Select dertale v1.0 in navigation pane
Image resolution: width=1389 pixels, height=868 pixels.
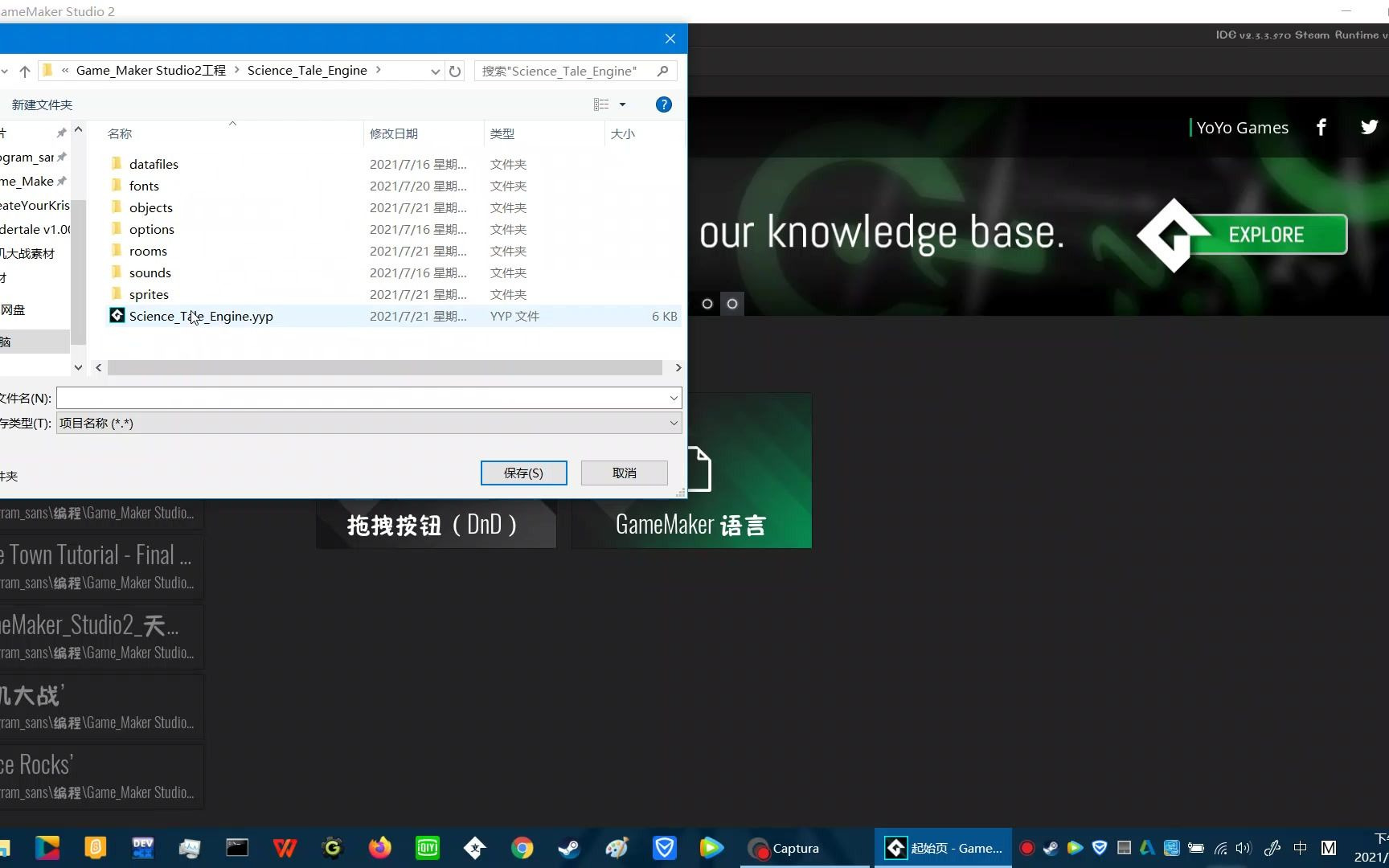point(35,229)
